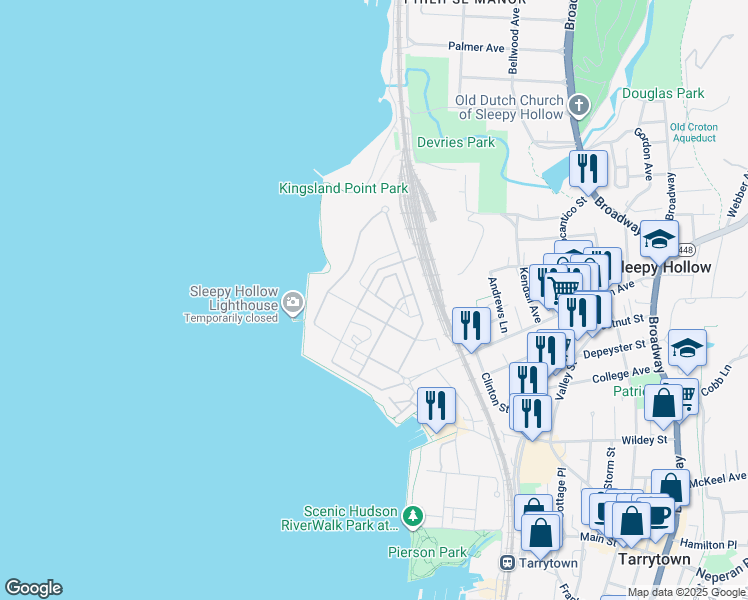Image resolution: width=748 pixels, height=600 pixels.
Task: Click the Kendall Ave street label
Action: pyautogui.click(x=530, y=295)
